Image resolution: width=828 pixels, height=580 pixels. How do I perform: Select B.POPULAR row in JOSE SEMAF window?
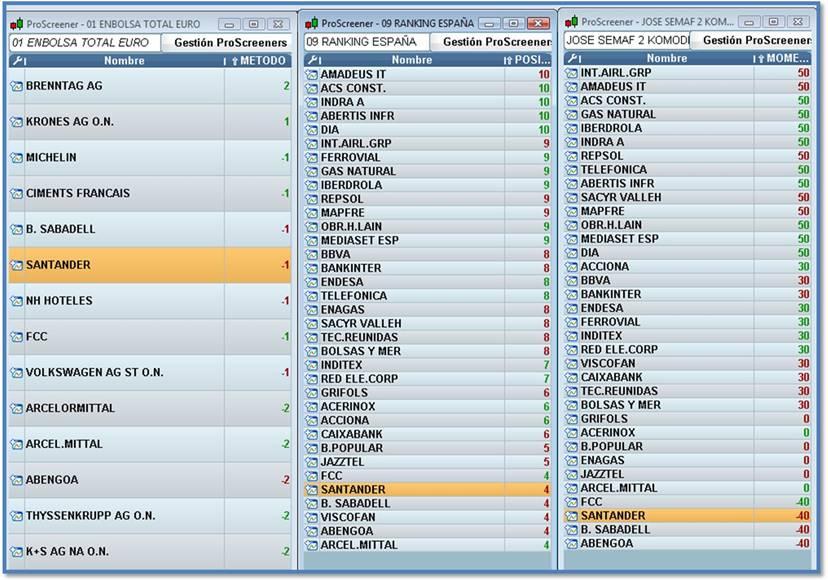pos(688,446)
